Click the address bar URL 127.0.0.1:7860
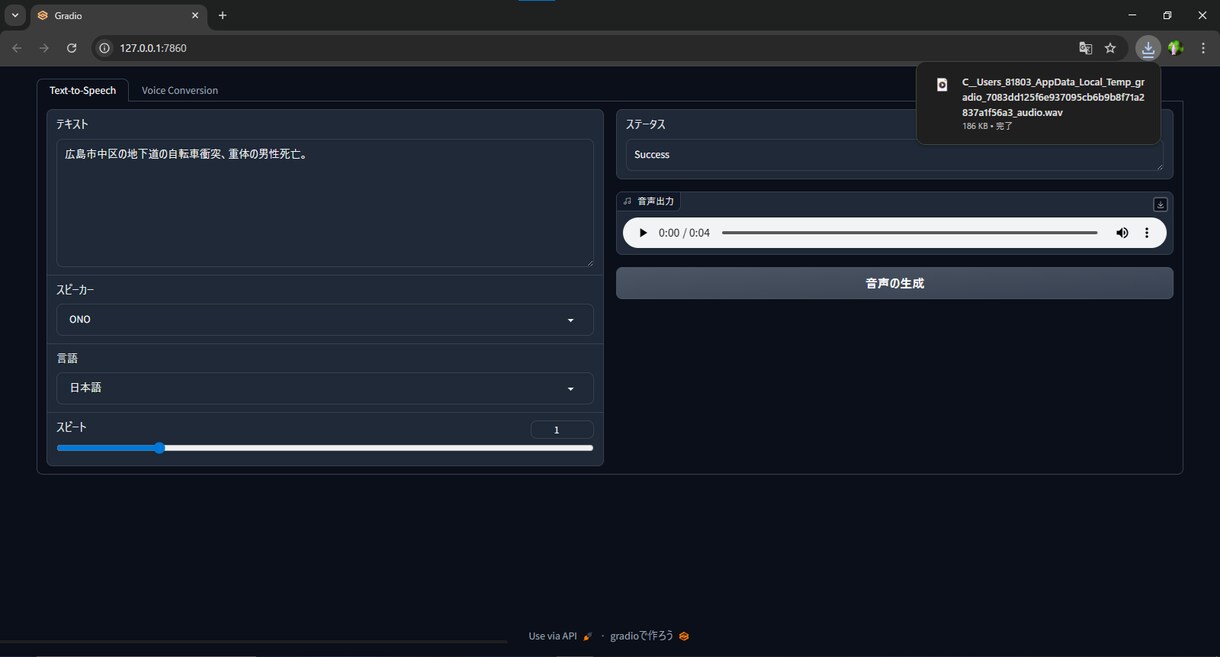Screen dimensions: 1220x657 click(x=153, y=48)
